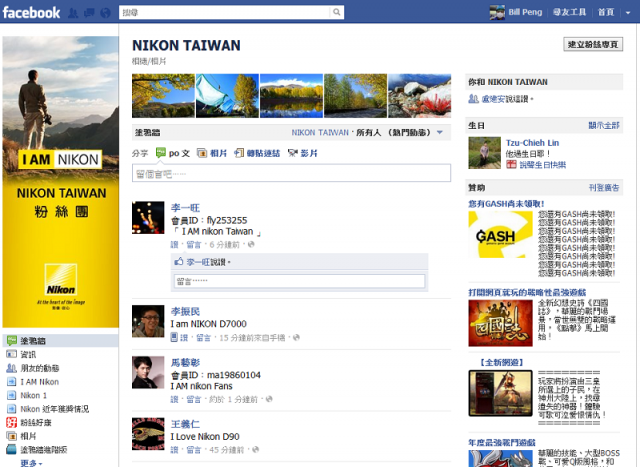Screen dimensions: 640x467
Task: Select the video share option
Action: click(x=302, y=153)
